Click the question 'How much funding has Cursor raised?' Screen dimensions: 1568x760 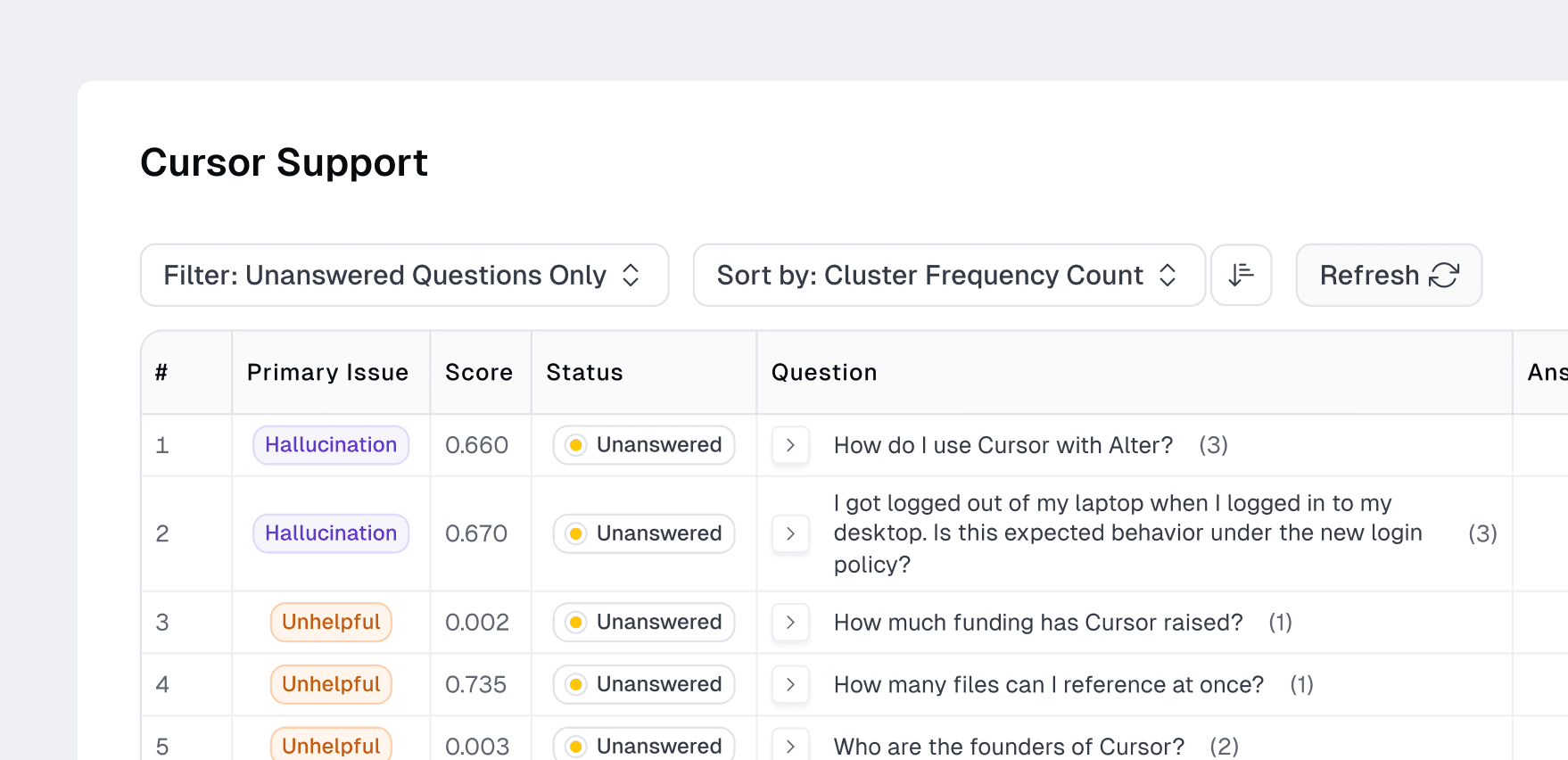pyautogui.click(x=1038, y=623)
